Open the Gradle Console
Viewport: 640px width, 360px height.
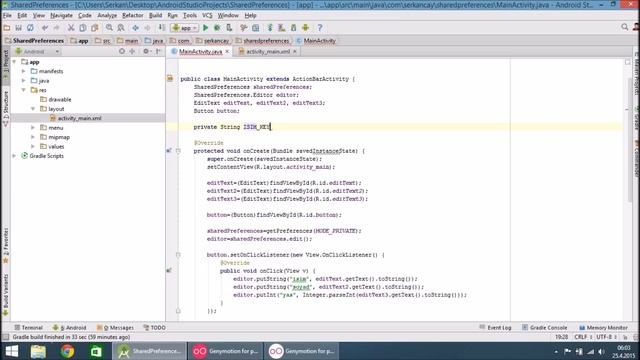click(x=544, y=327)
